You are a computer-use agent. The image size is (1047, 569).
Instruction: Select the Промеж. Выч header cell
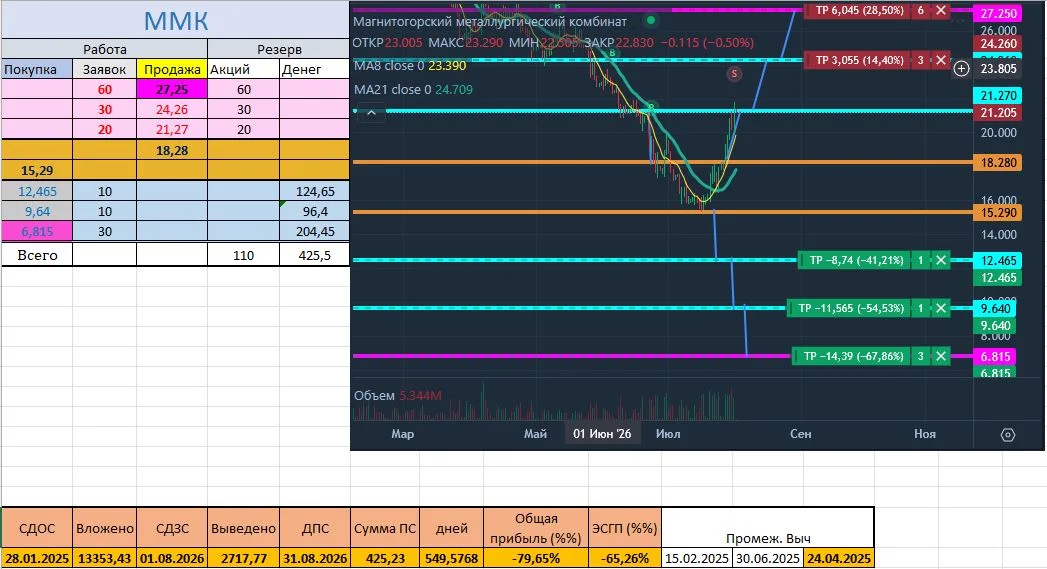point(768,528)
